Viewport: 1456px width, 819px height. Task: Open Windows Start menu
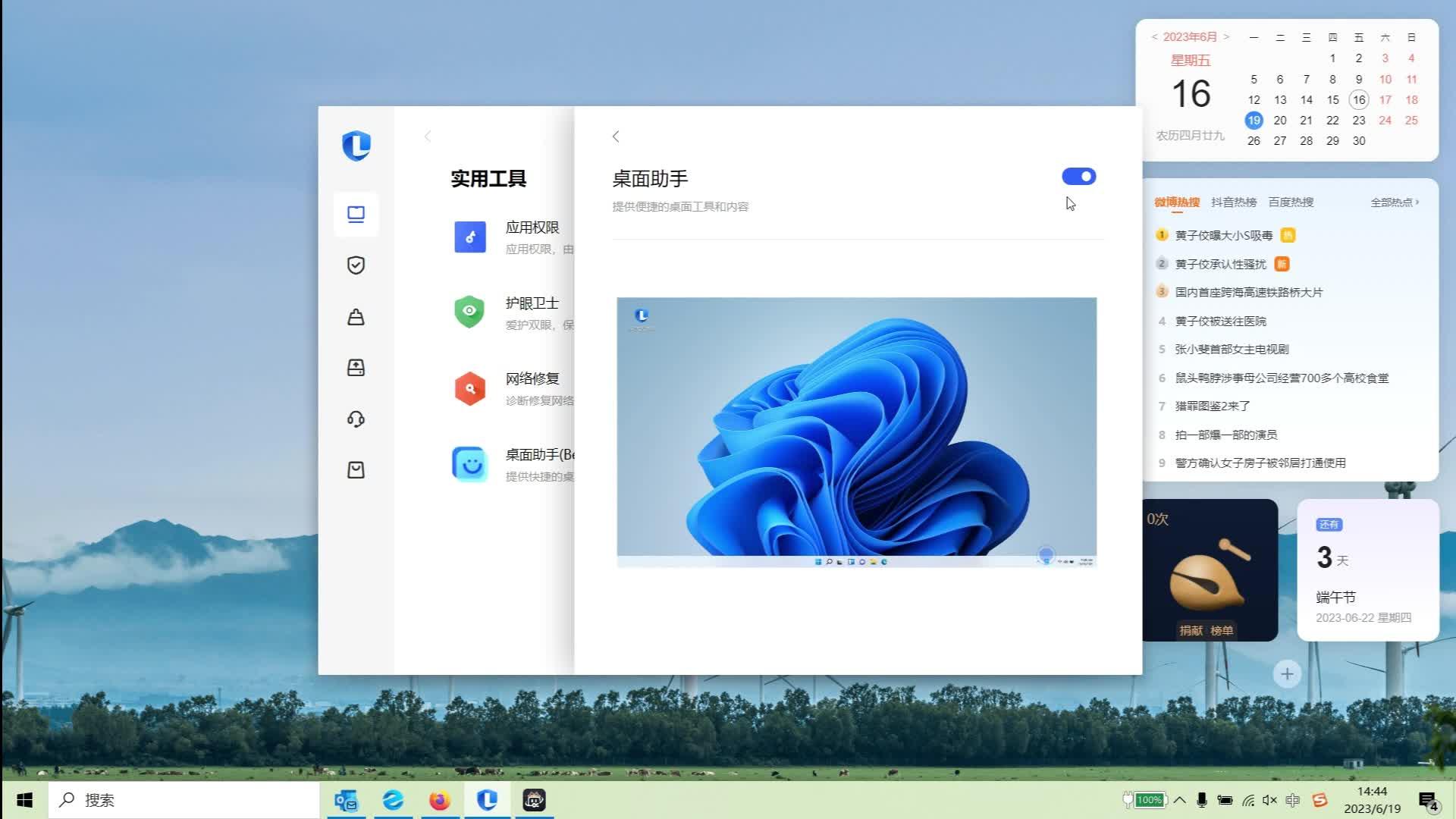click(24, 800)
